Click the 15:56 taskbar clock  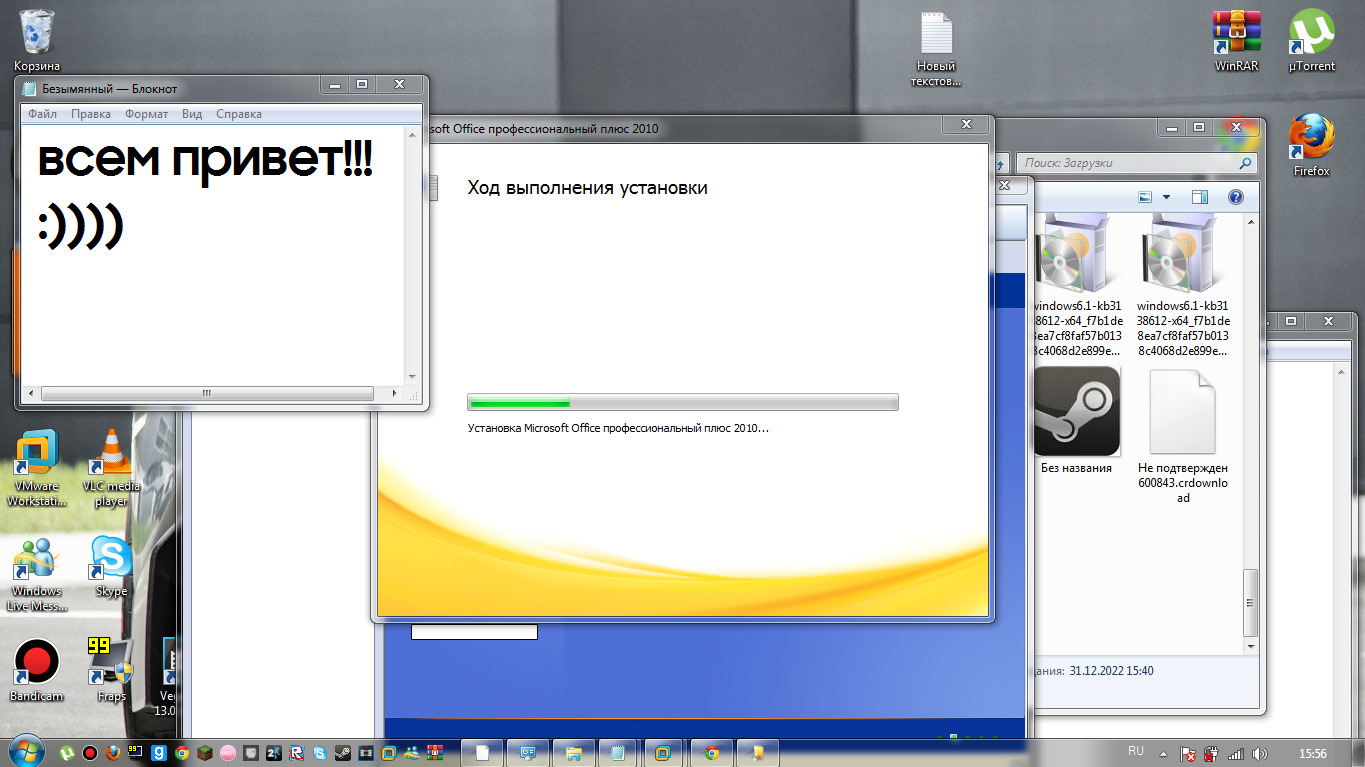point(1312,753)
